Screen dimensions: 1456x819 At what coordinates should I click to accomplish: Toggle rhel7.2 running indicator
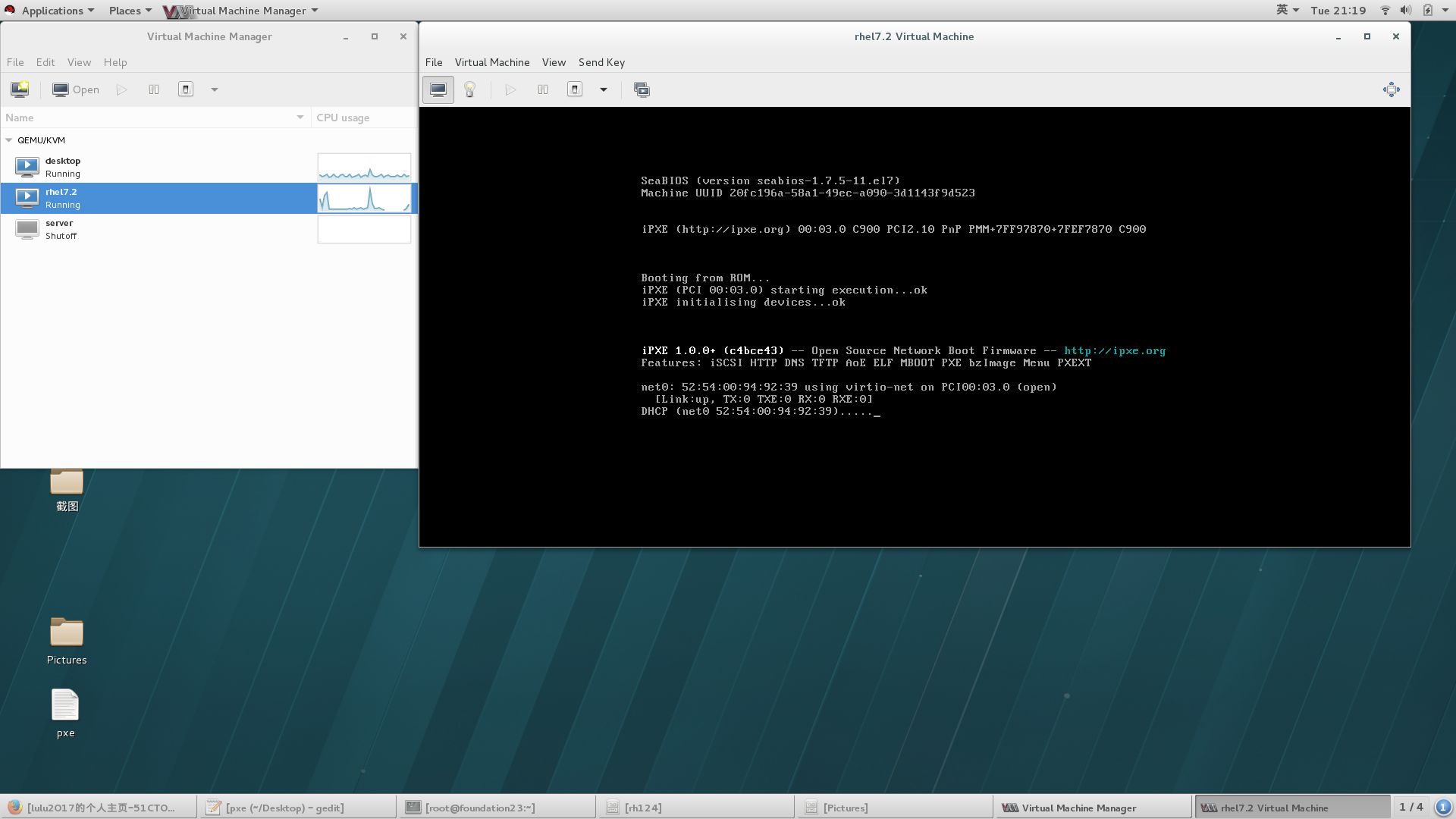pos(26,198)
